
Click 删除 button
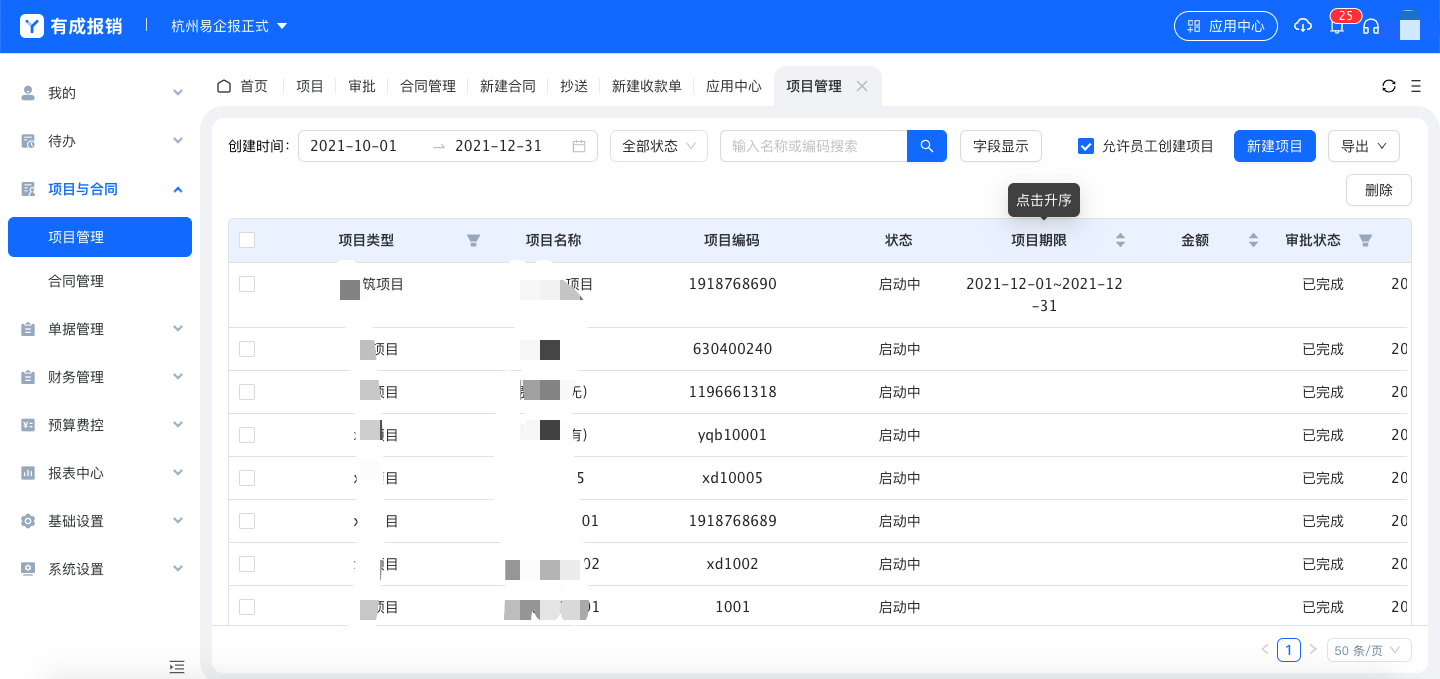pos(1379,190)
